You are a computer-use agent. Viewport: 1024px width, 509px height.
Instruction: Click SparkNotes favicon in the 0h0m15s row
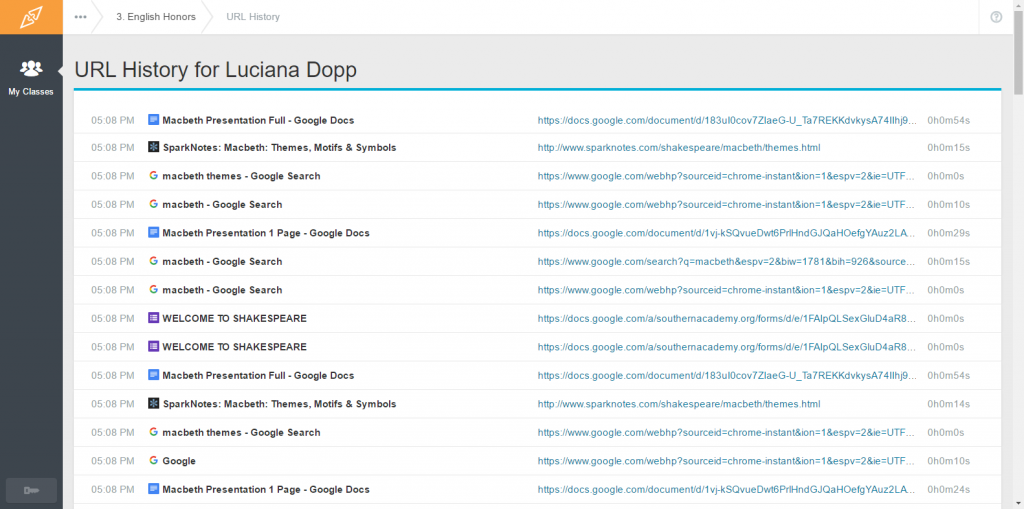point(153,148)
